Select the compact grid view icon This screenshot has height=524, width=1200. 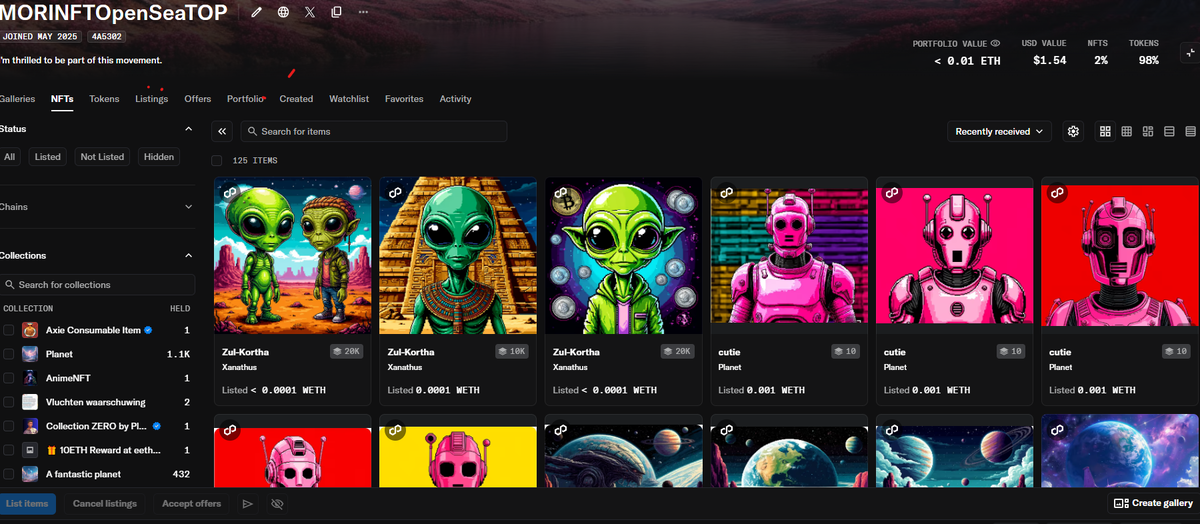(1126, 131)
